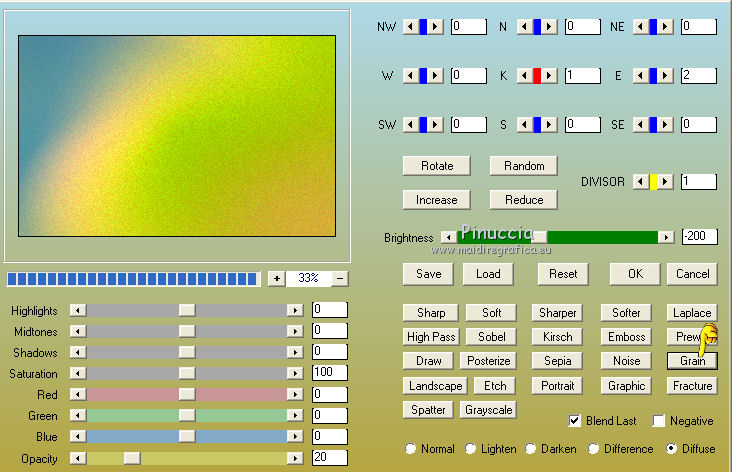Apply the Soft preset
Screen dimensions: 732x472
tap(491, 313)
